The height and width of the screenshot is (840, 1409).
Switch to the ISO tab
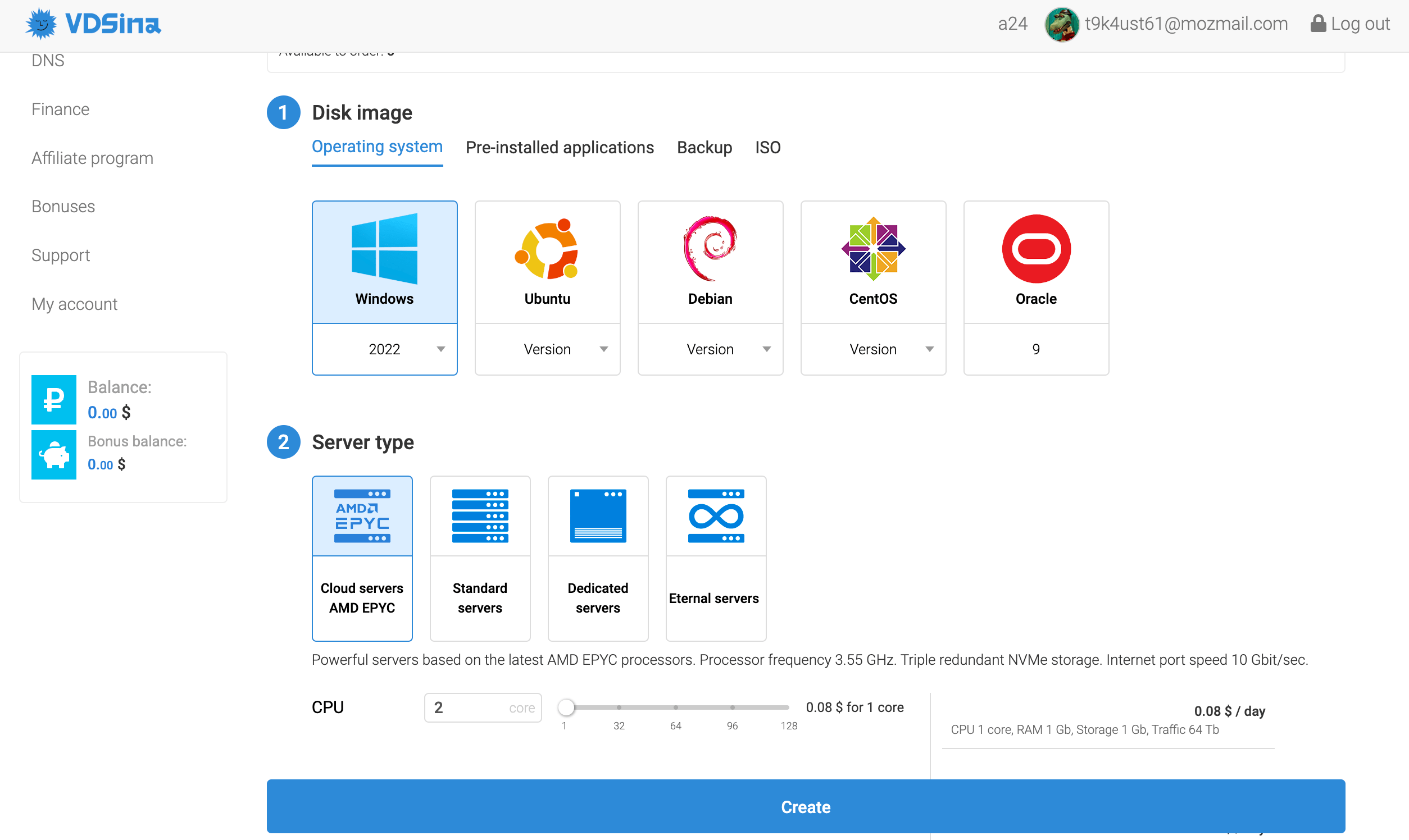(768, 147)
